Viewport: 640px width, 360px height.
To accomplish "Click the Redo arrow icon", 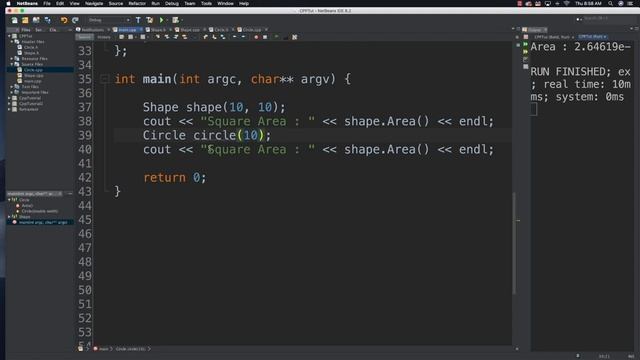I will [75, 20].
